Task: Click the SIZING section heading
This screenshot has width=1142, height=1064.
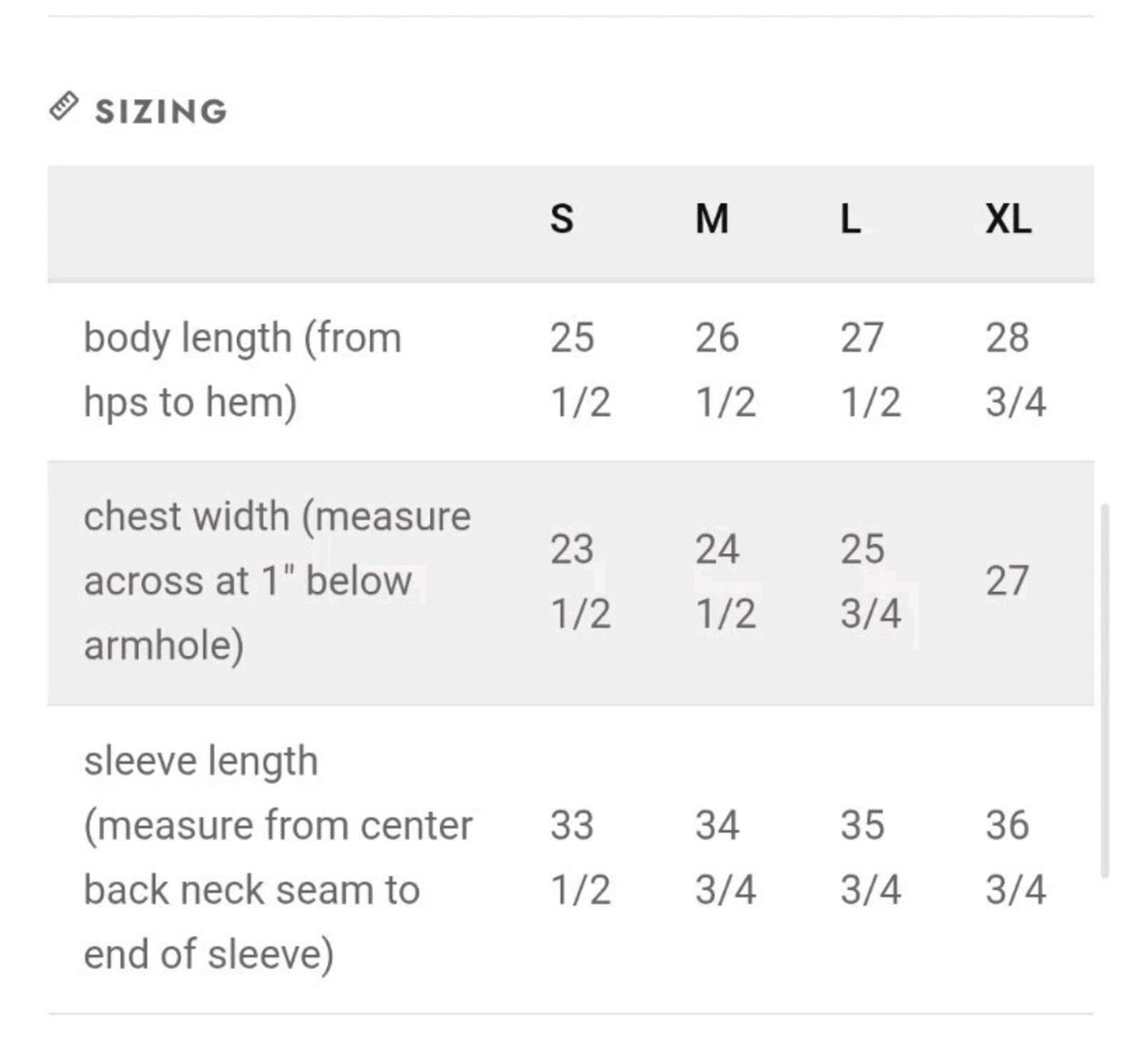Action: (x=161, y=111)
